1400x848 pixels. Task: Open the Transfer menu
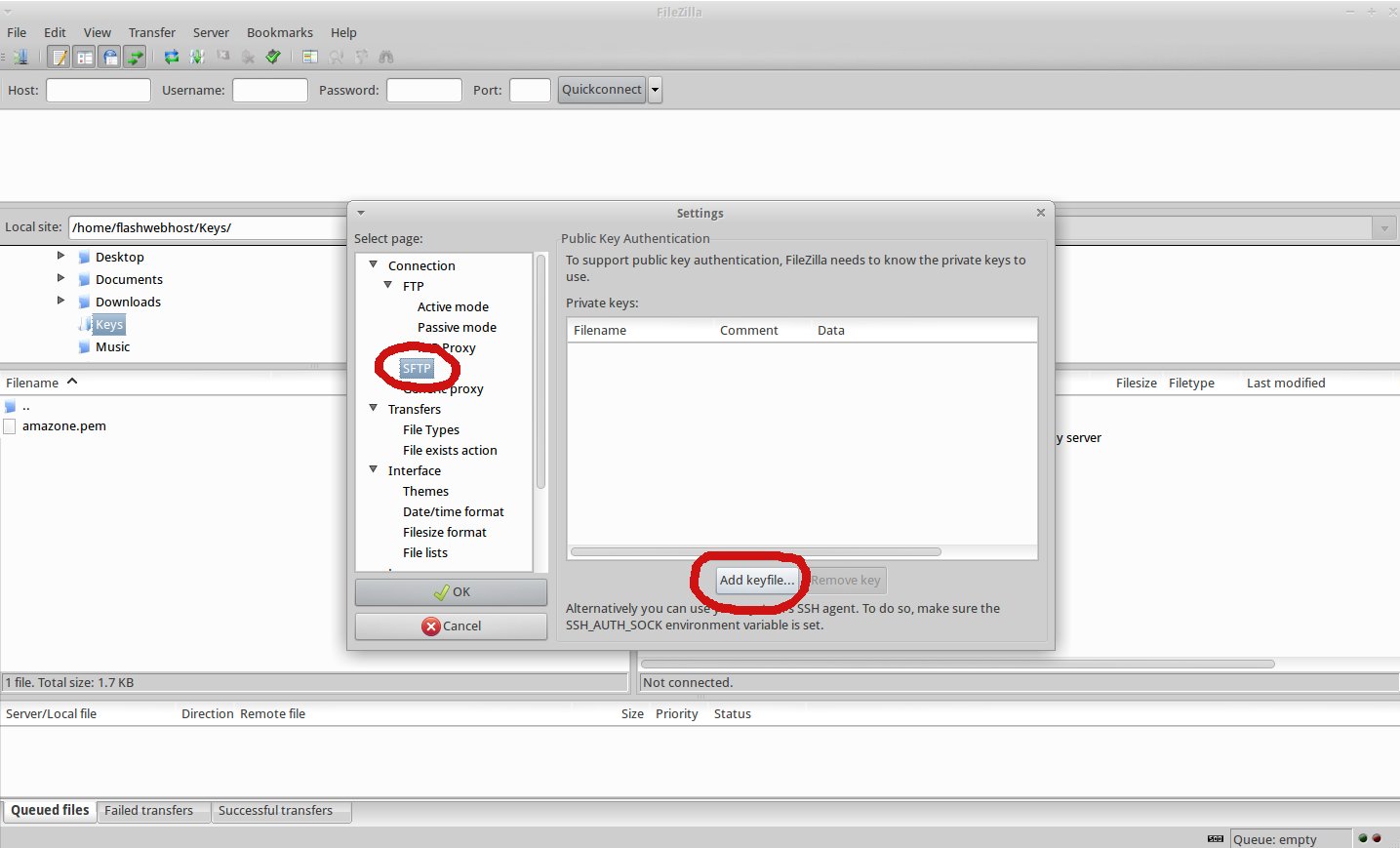[152, 32]
